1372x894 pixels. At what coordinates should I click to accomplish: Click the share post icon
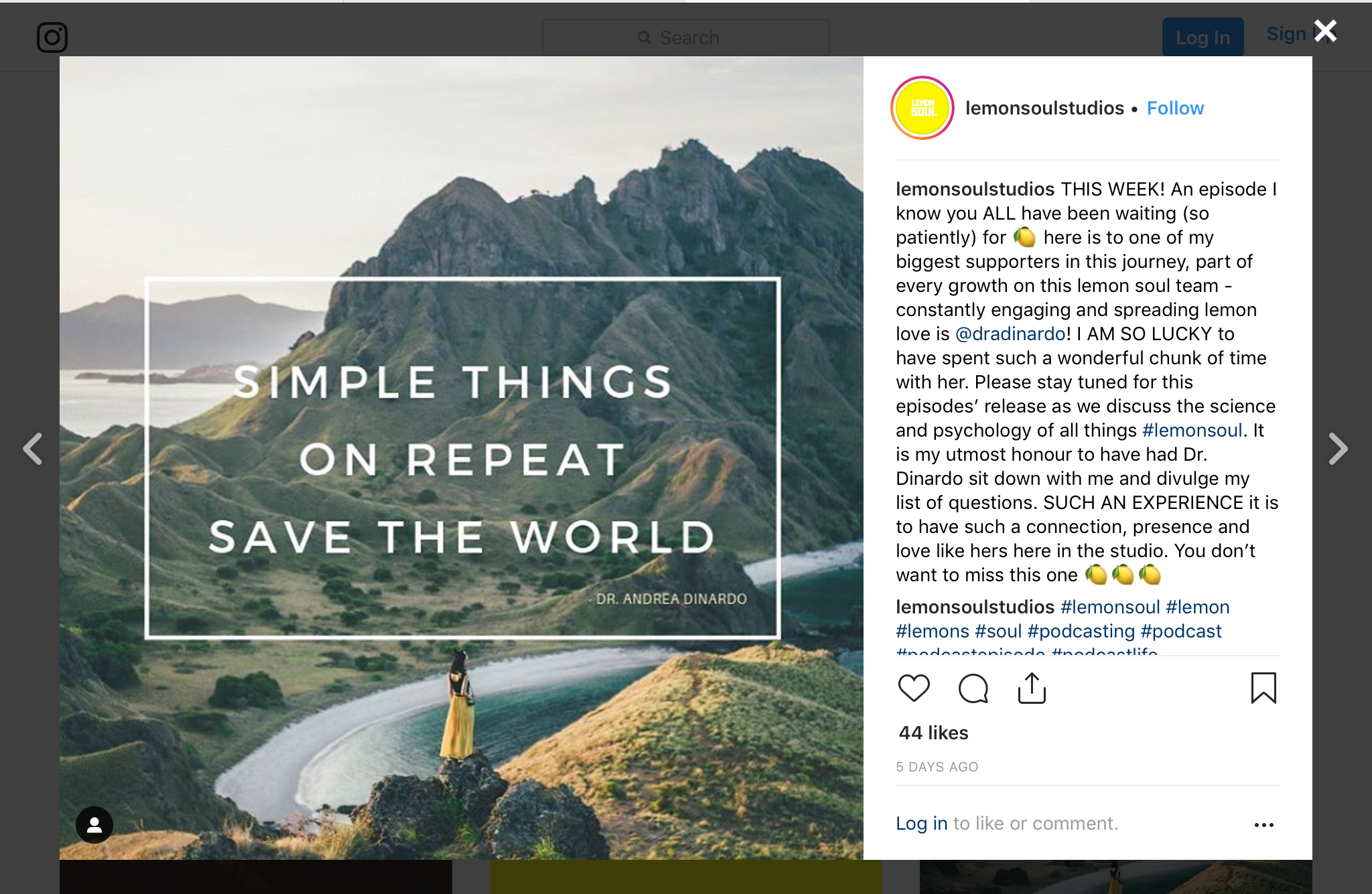1032,688
